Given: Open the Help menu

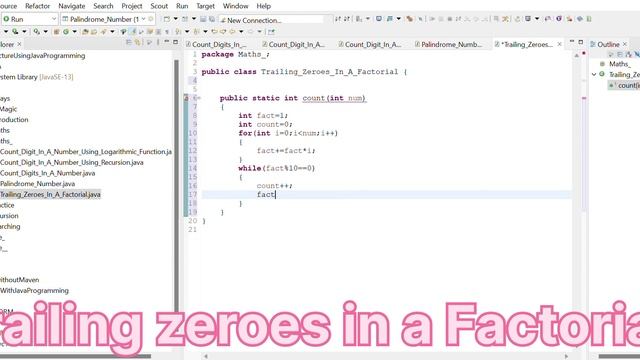Looking at the screenshot, I should click(263, 6).
